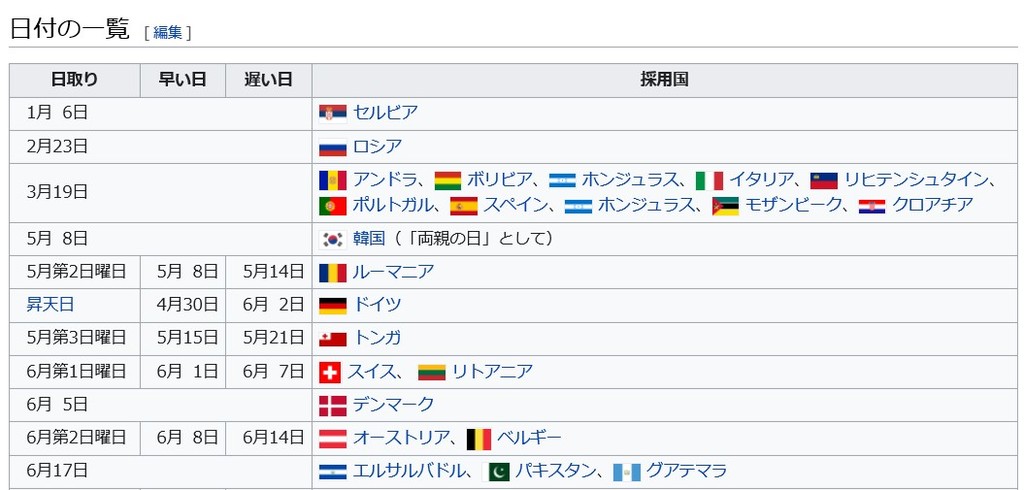The image size is (1024, 490).
Task: Click the South Korea flag icon
Action: pos(332,239)
